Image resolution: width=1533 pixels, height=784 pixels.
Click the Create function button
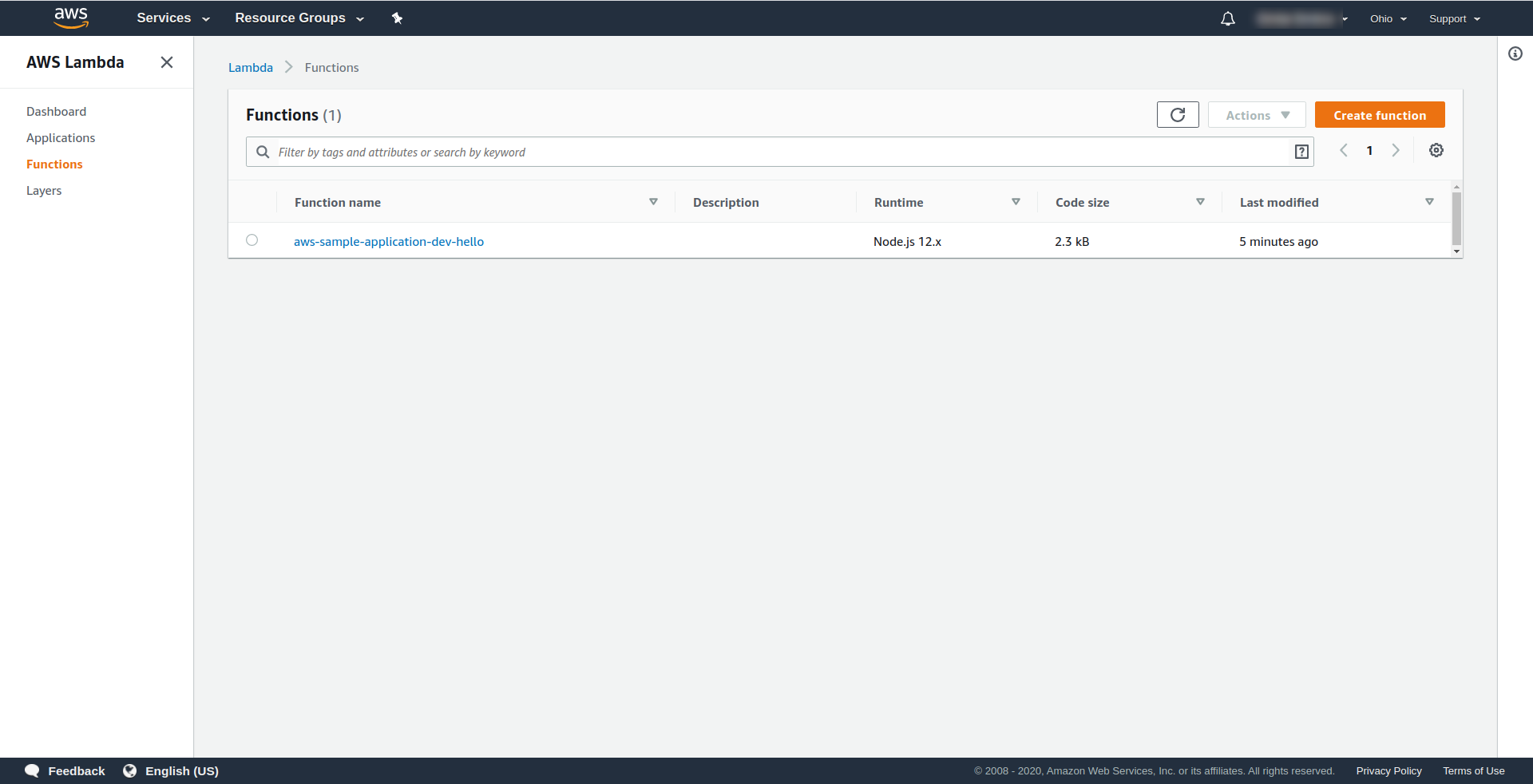(1379, 115)
